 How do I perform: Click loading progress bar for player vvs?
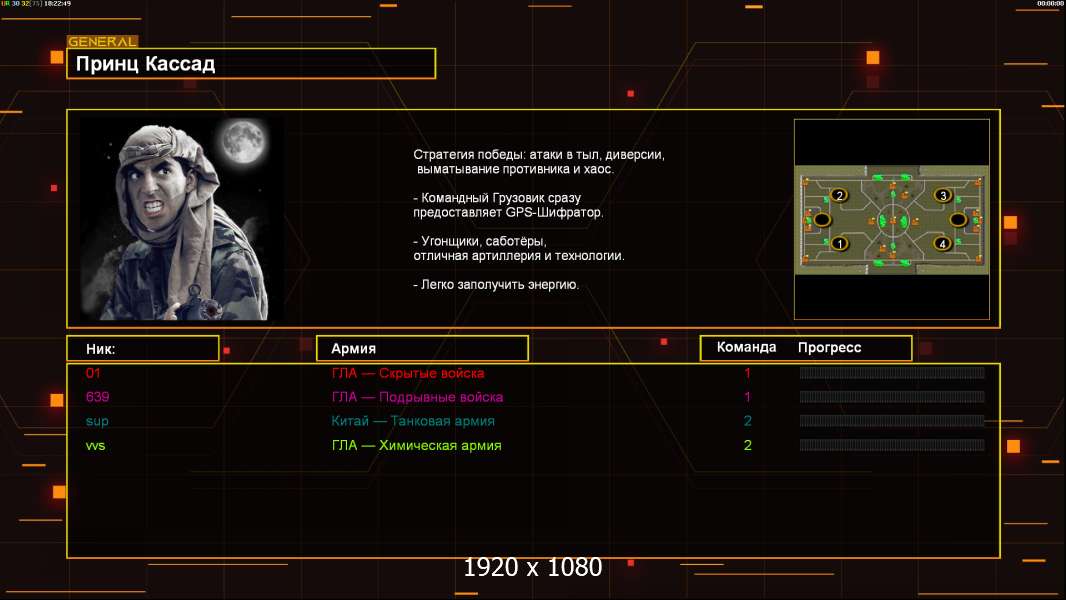pos(892,445)
